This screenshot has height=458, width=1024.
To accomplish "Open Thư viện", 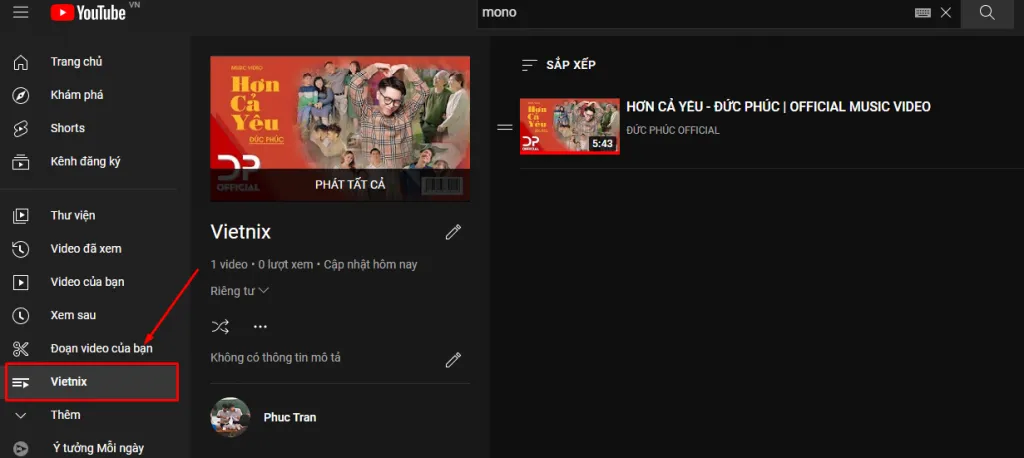I will pyautogui.click(x=73, y=216).
